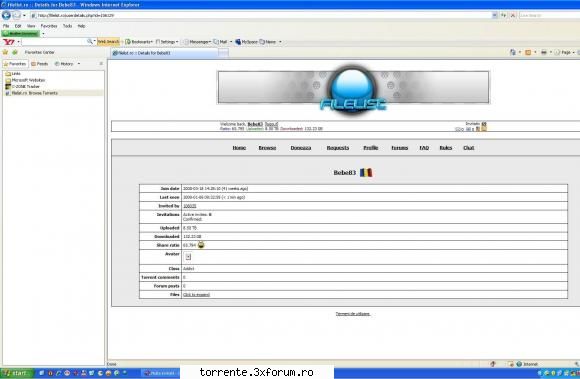Click the smiley icon beside Share ratio
The width and height of the screenshot is (580, 379).
201,245
